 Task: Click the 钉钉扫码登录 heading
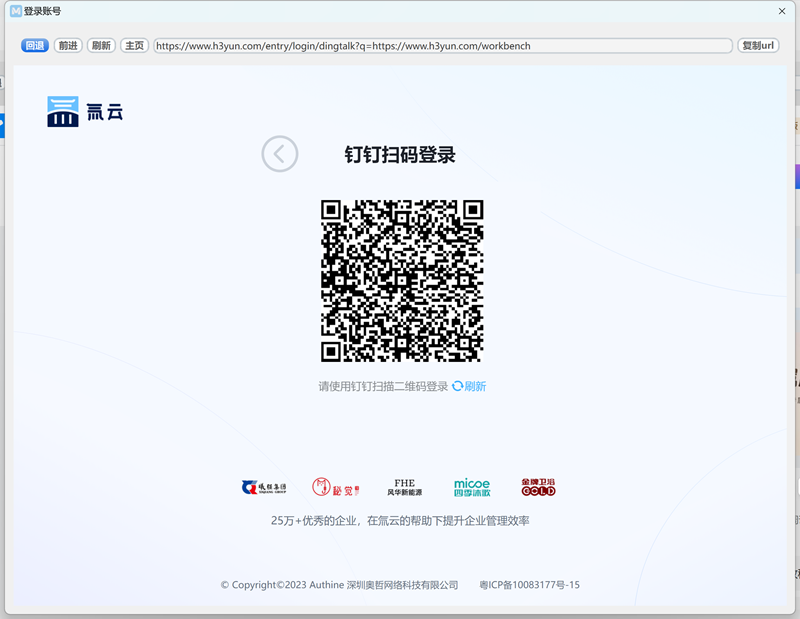[x=399, y=155]
